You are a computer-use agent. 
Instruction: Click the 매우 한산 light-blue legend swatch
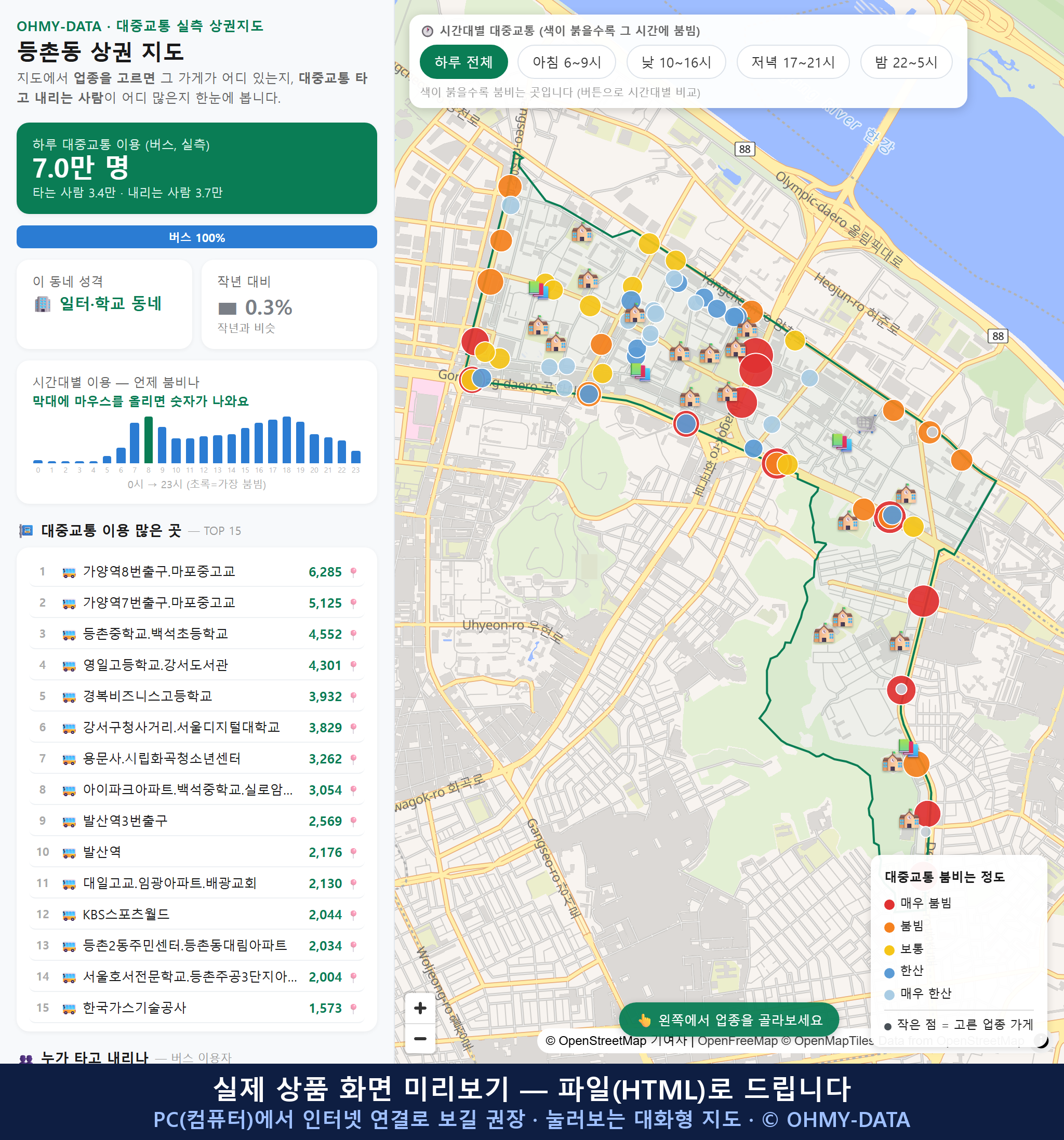click(889, 995)
